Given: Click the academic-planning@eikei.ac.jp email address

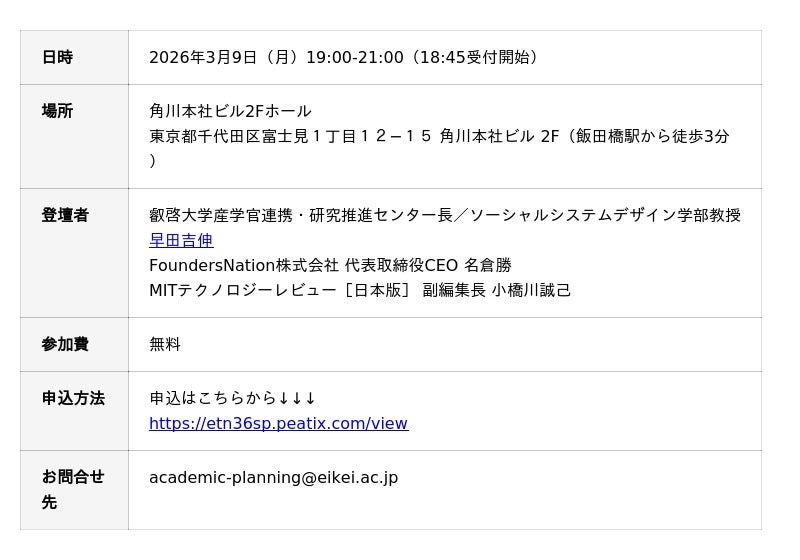Looking at the screenshot, I should (273, 478).
